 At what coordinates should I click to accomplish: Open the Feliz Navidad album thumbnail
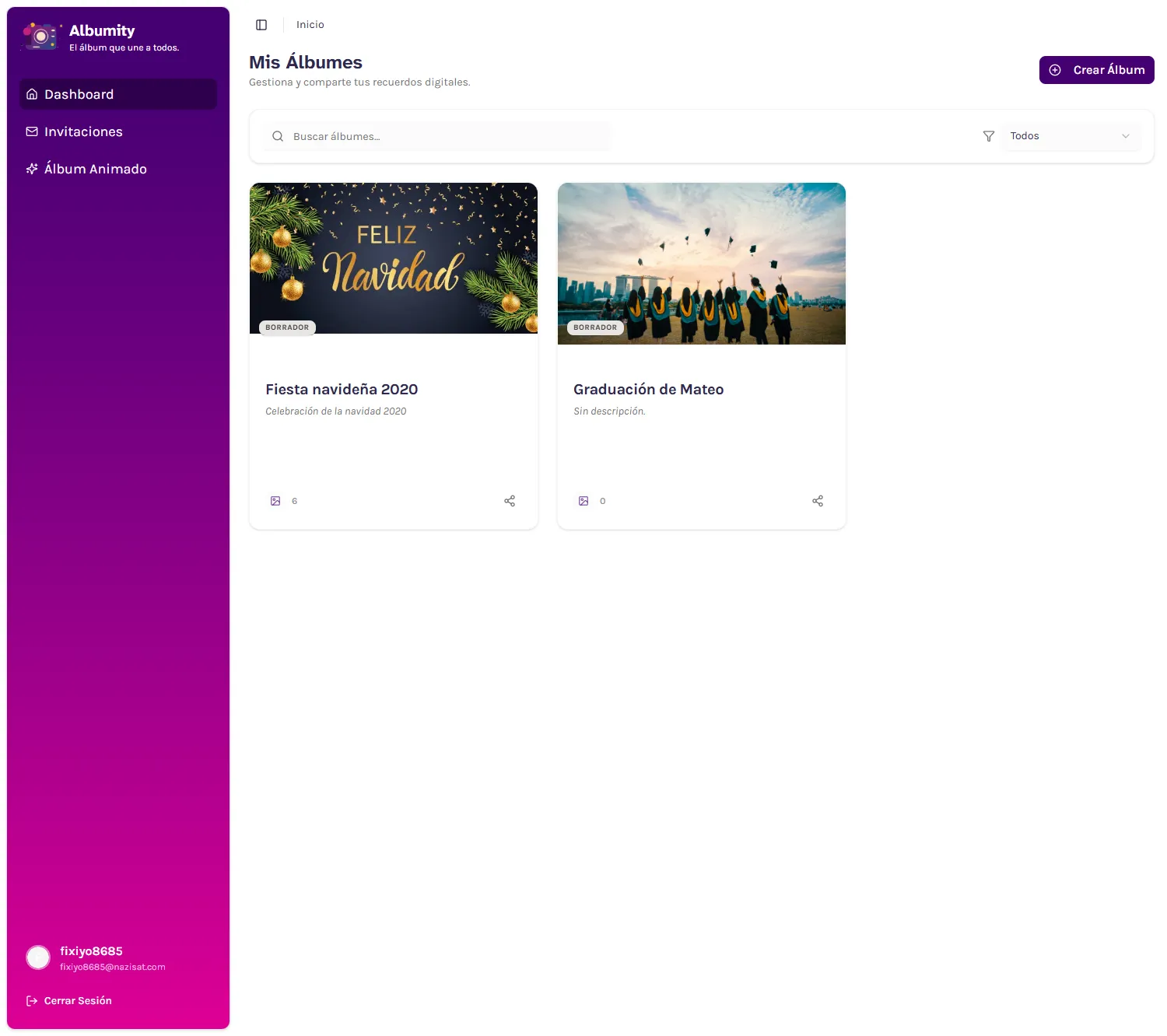[x=394, y=258]
